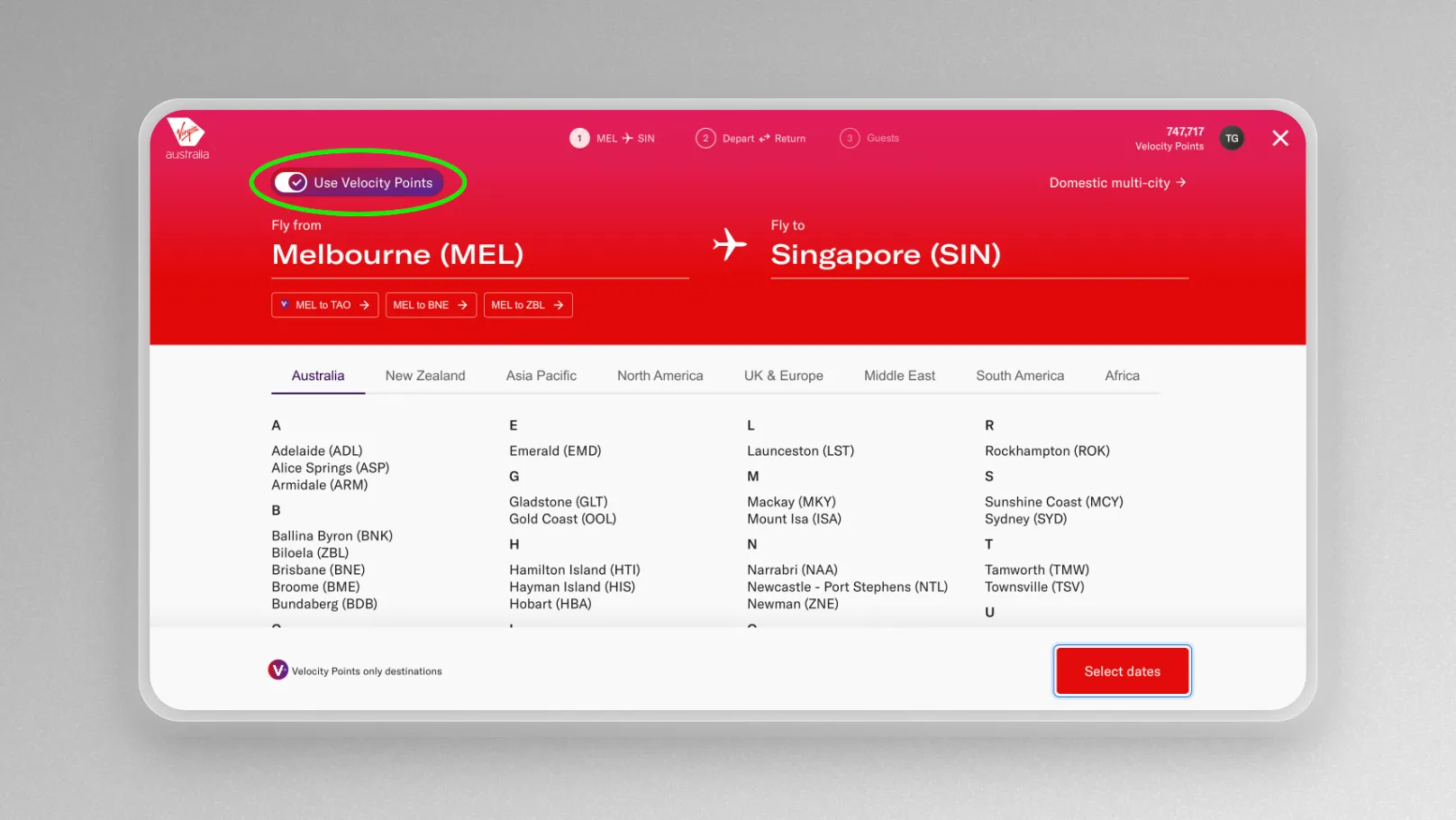The height and width of the screenshot is (820, 1456).
Task: Click the 747,717 Velocity Points balance
Action: (x=1169, y=139)
